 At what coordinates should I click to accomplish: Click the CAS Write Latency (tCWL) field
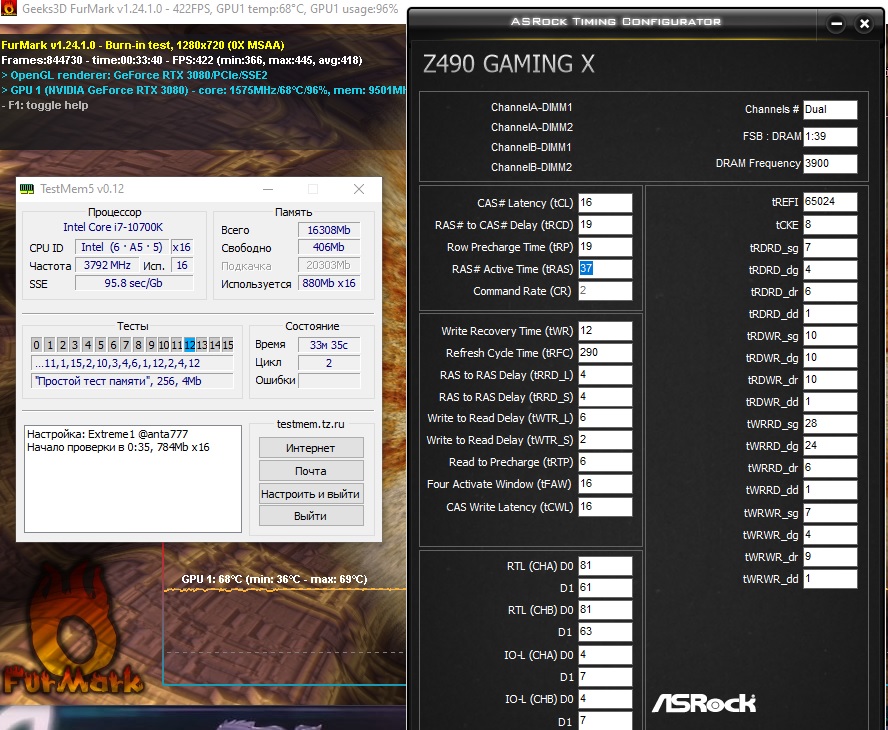point(605,507)
